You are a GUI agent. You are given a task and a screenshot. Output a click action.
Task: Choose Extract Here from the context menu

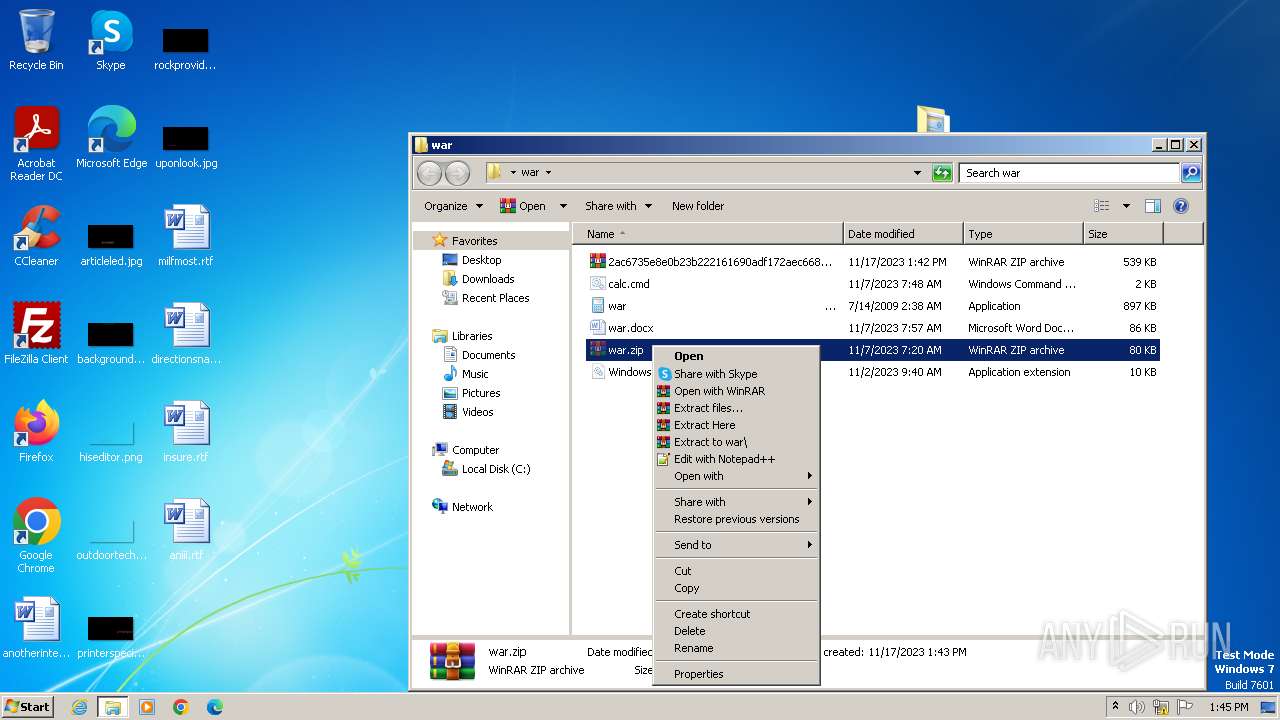736,425
